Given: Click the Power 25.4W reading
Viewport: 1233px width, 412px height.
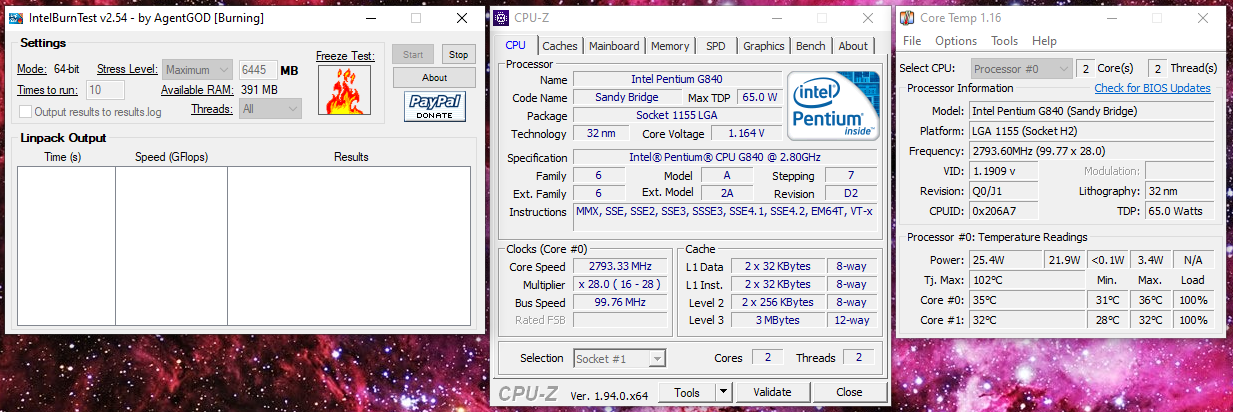Looking at the screenshot, I should [1004, 260].
